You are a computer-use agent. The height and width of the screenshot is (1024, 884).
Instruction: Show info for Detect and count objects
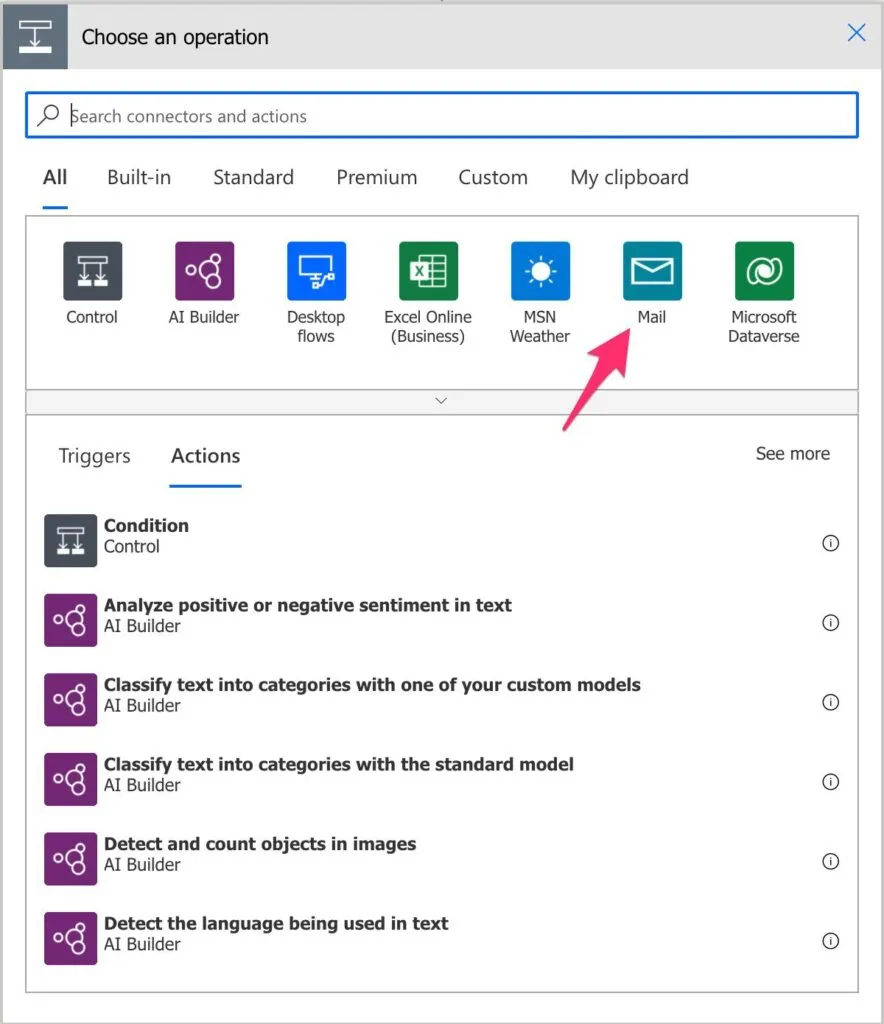point(830,861)
